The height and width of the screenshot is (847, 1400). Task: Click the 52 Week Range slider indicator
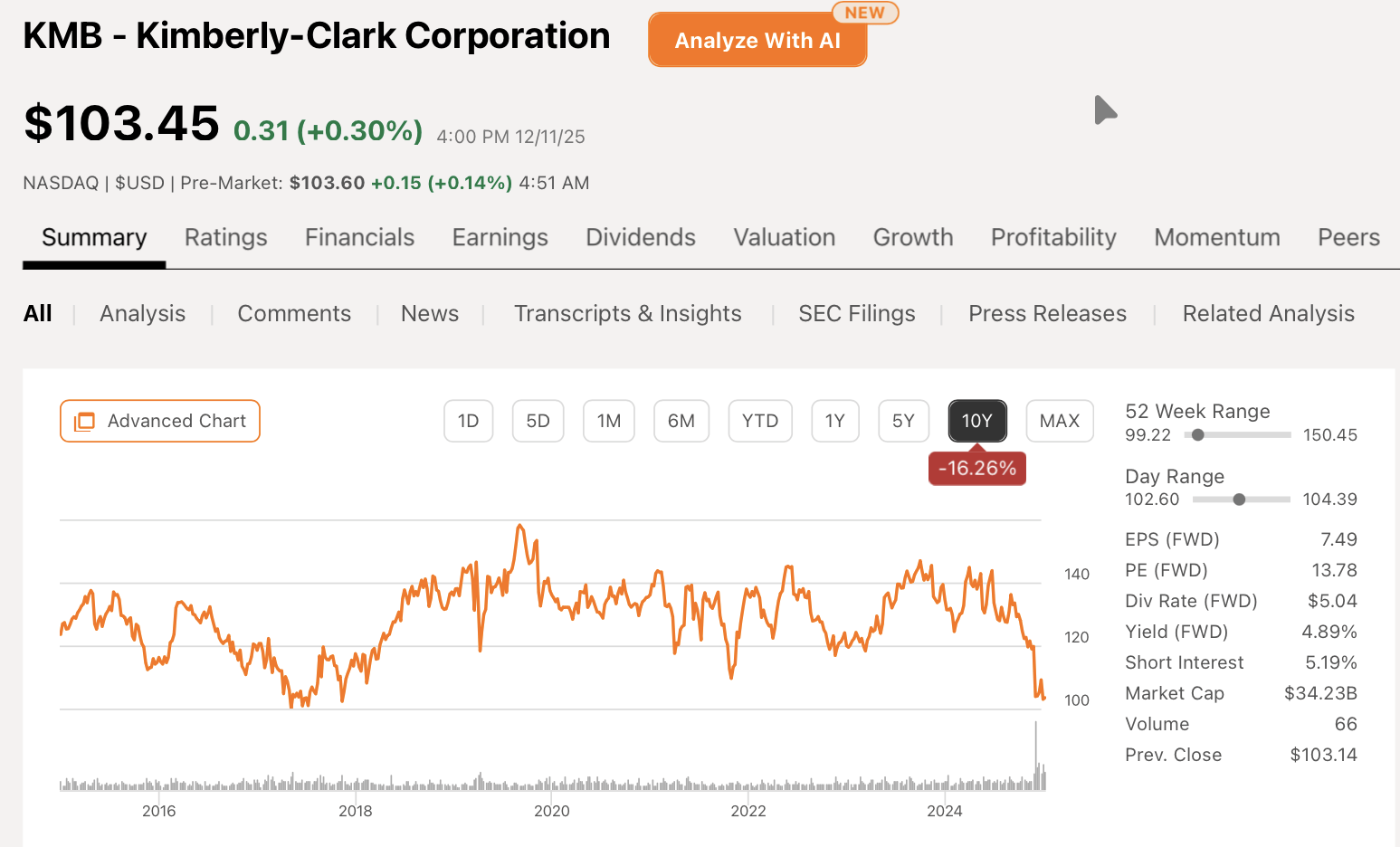coord(1200,434)
